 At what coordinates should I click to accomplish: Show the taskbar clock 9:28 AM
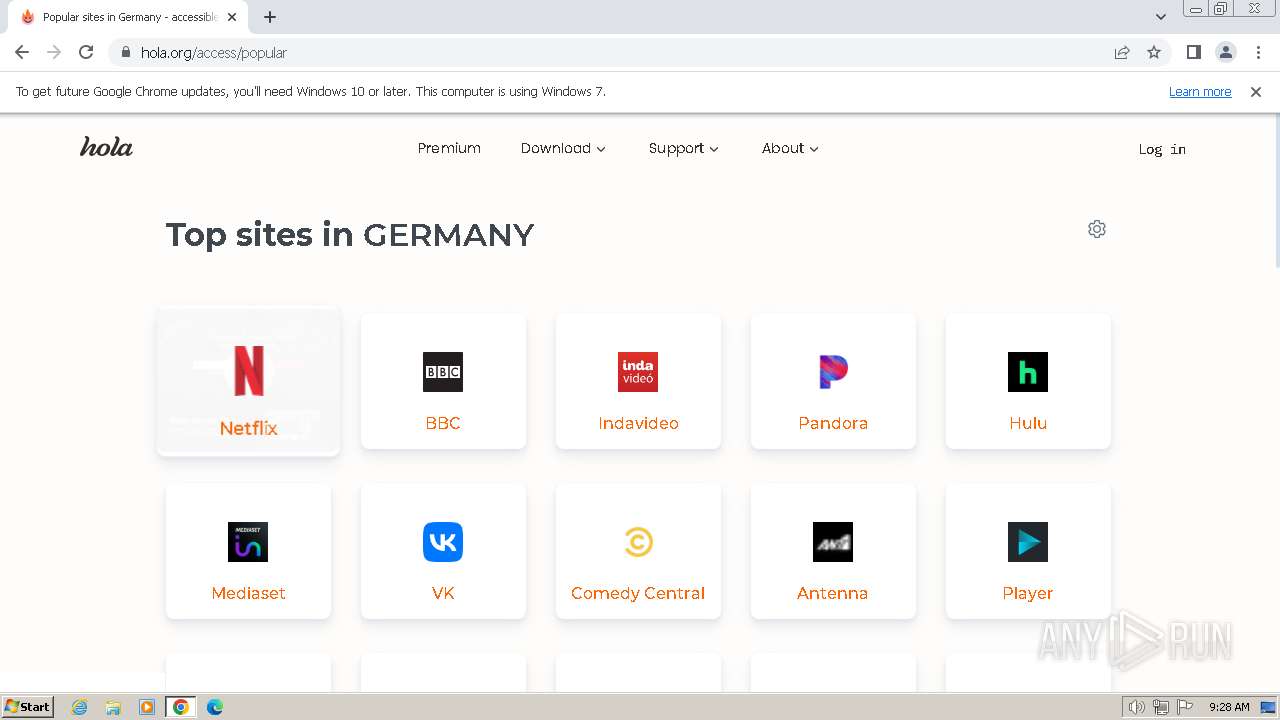[x=1229, y=707]
